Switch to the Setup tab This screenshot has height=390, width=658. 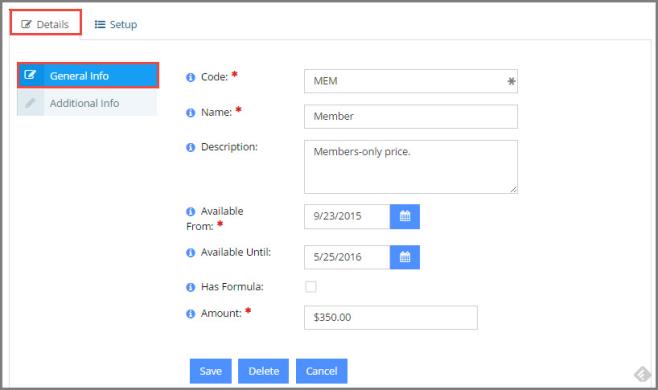click(116, 24)
